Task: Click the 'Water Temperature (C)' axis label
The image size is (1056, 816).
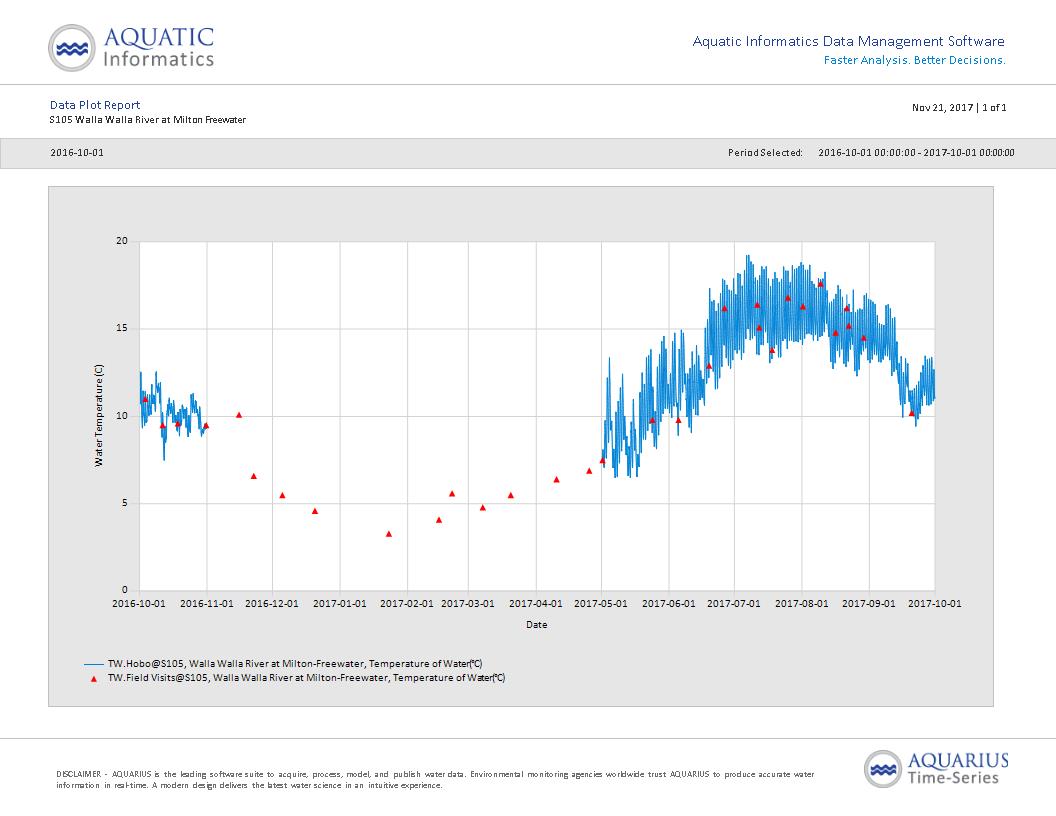Action: click(99, 415)
